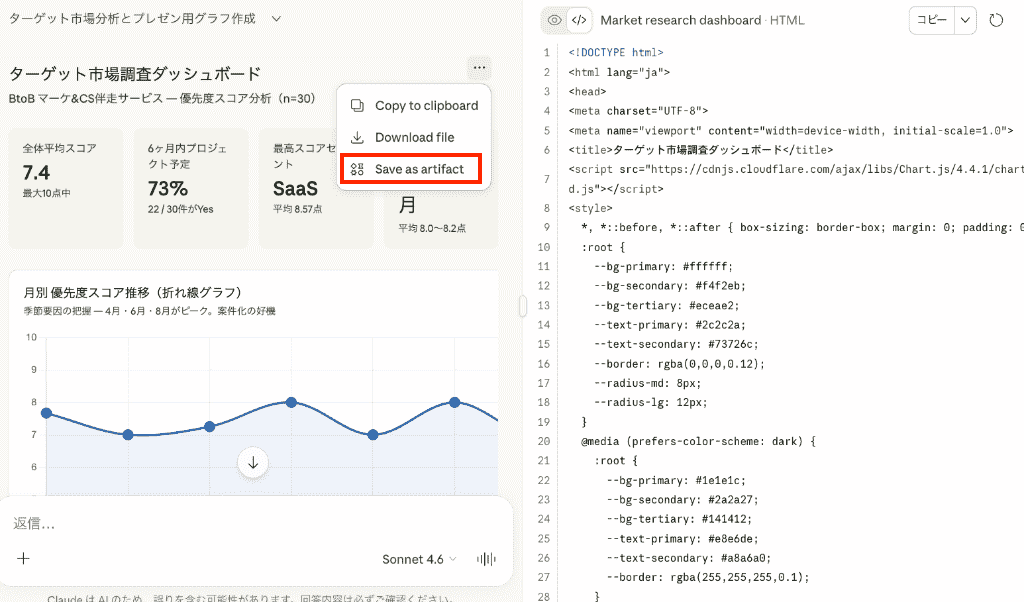
Task: Choose Save as artifact menu entry
Action: (411, 169)
